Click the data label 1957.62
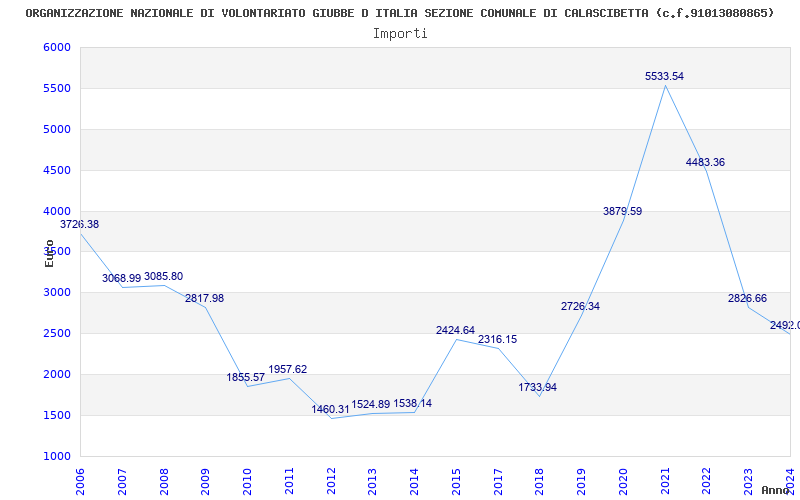 pyautogui.click(x=288, y=369)
